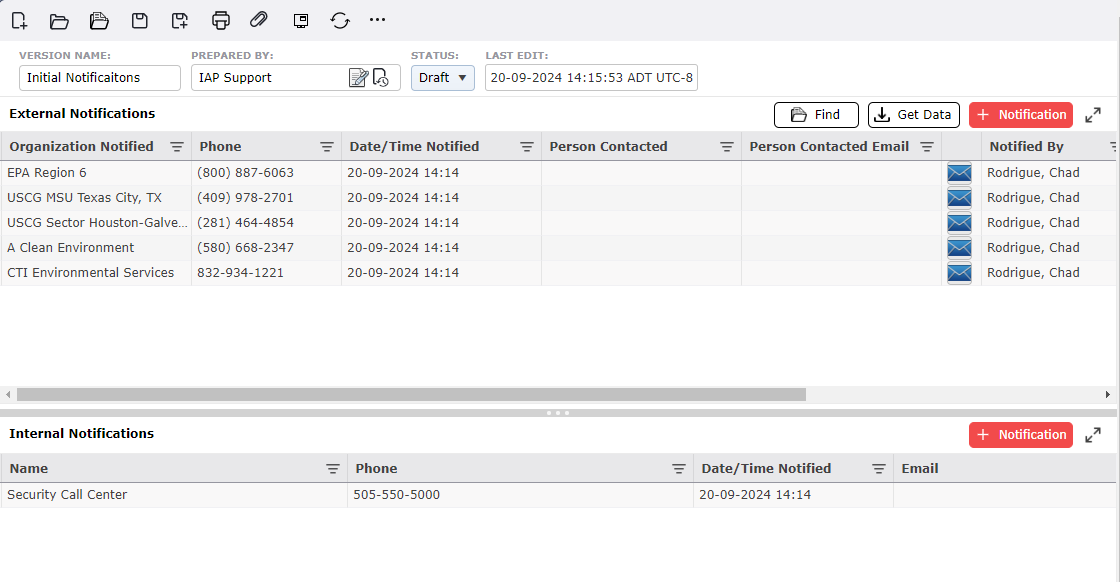Click the edit signature icon in Prepared By
Viewport: 1120px width, 582px height.
click(x=358, y=78)
